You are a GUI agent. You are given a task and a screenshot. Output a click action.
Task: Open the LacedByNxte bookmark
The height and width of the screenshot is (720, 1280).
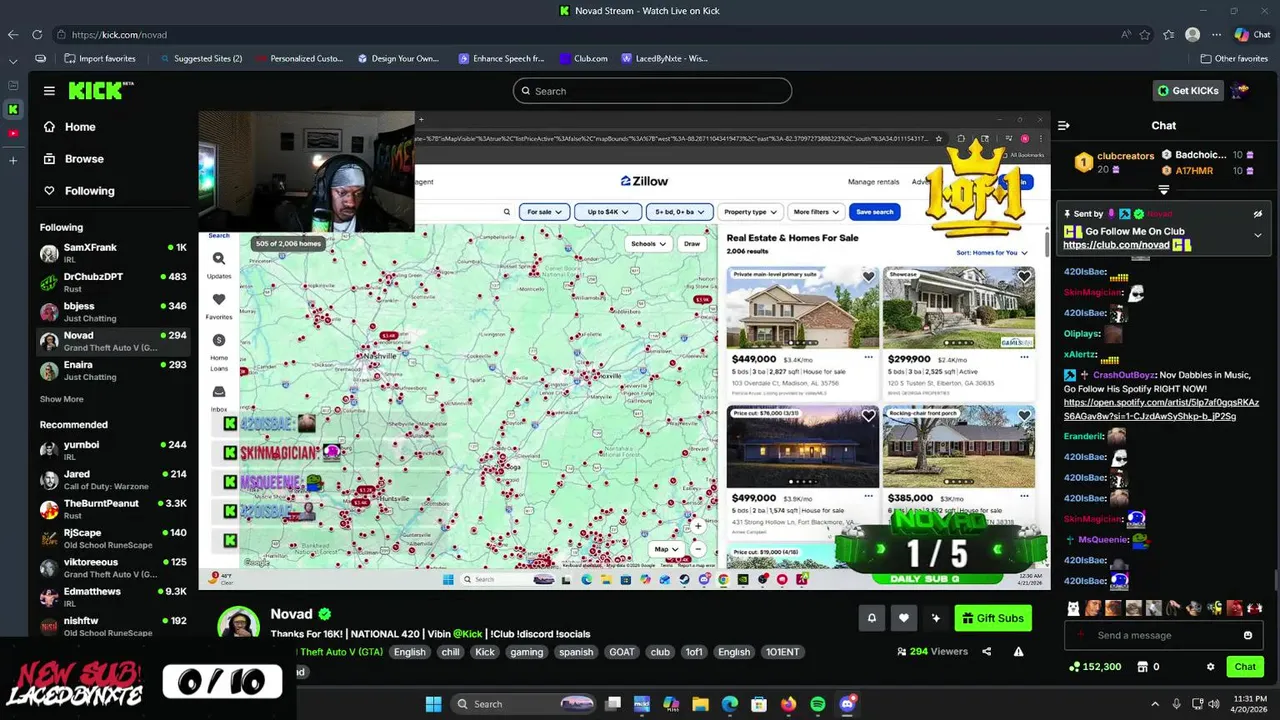coord(665,59)
